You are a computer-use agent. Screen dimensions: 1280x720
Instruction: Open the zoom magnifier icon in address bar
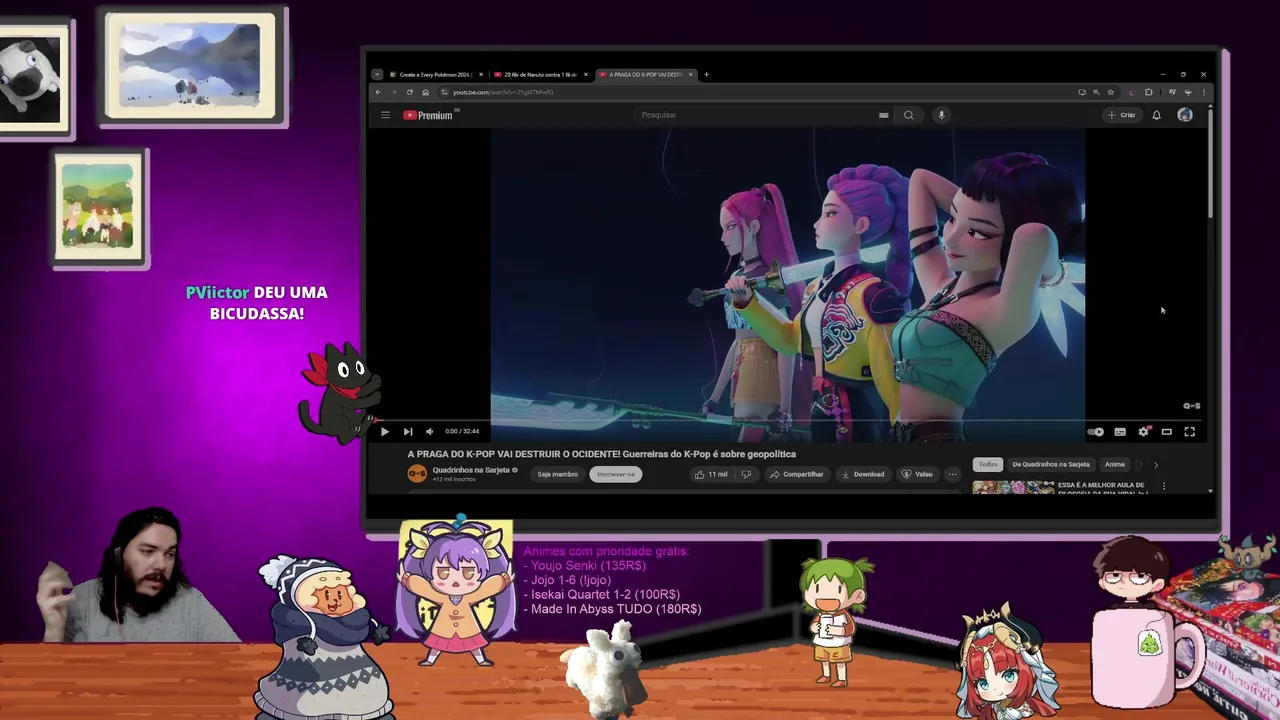coord(1096,92)
